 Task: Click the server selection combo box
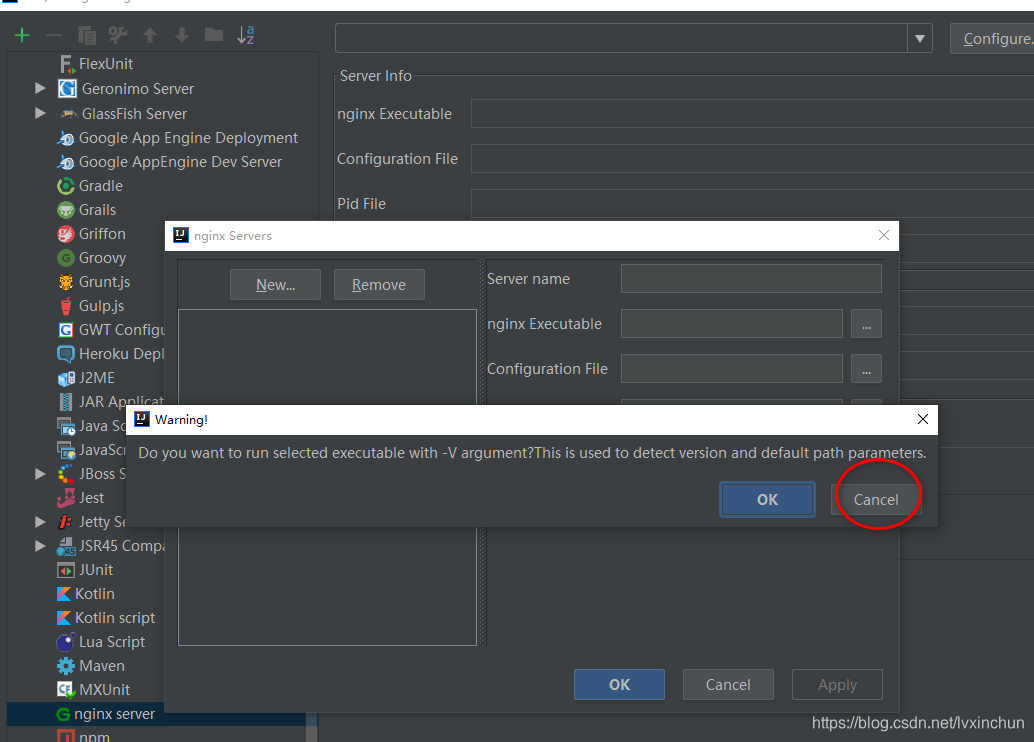[x=621, y=38]
